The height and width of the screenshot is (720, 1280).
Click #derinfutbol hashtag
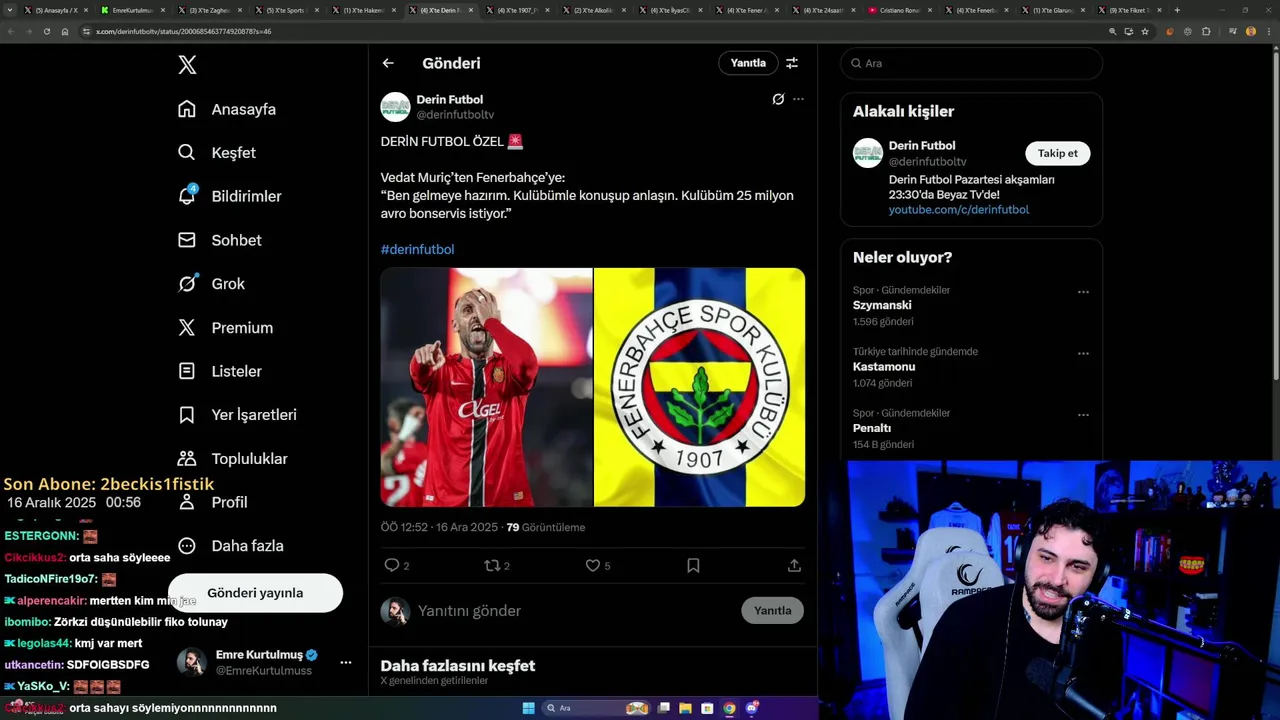pyautogui.click(x=417, y=249)
